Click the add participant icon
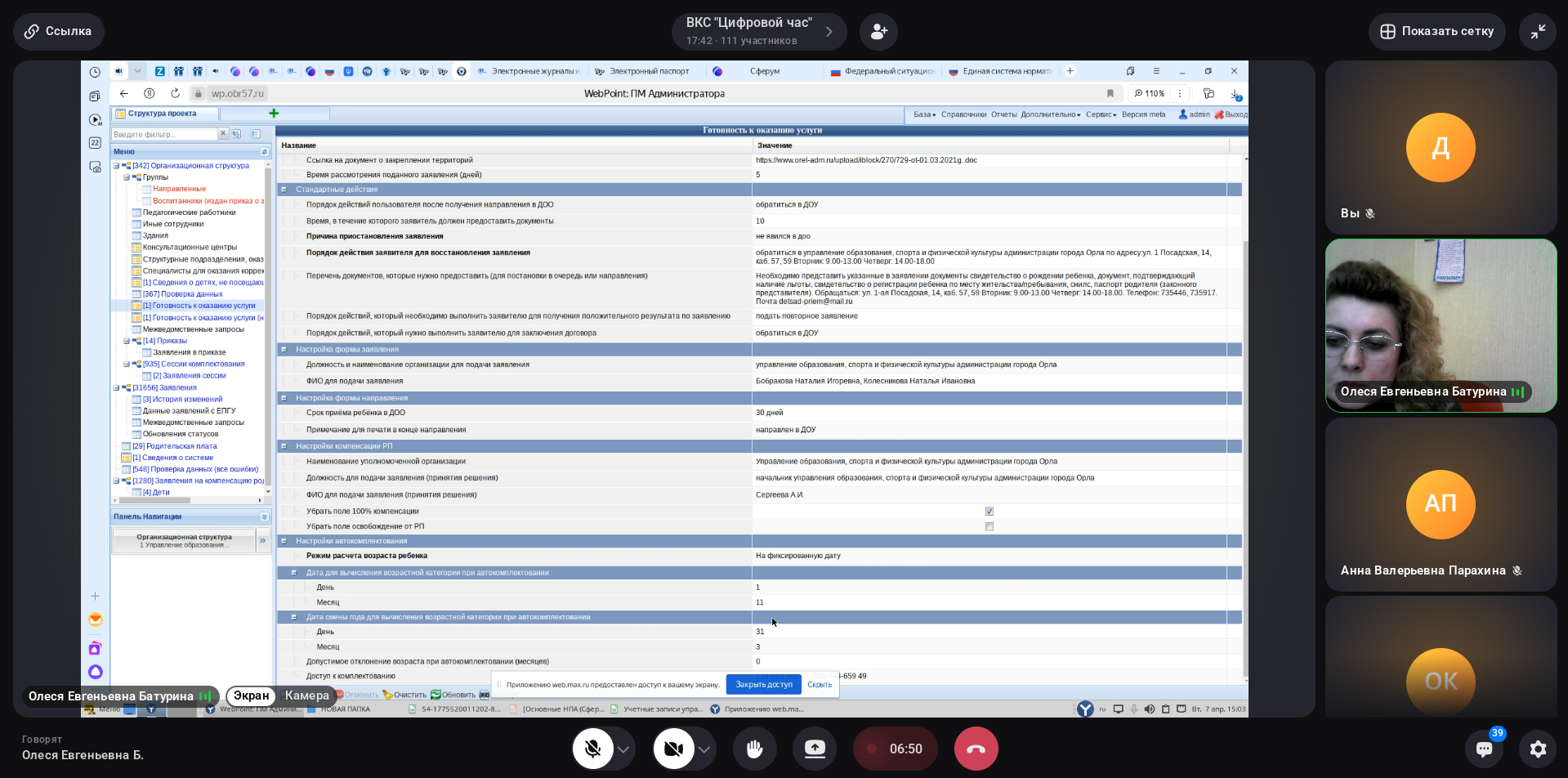 [x=878, y=32]
